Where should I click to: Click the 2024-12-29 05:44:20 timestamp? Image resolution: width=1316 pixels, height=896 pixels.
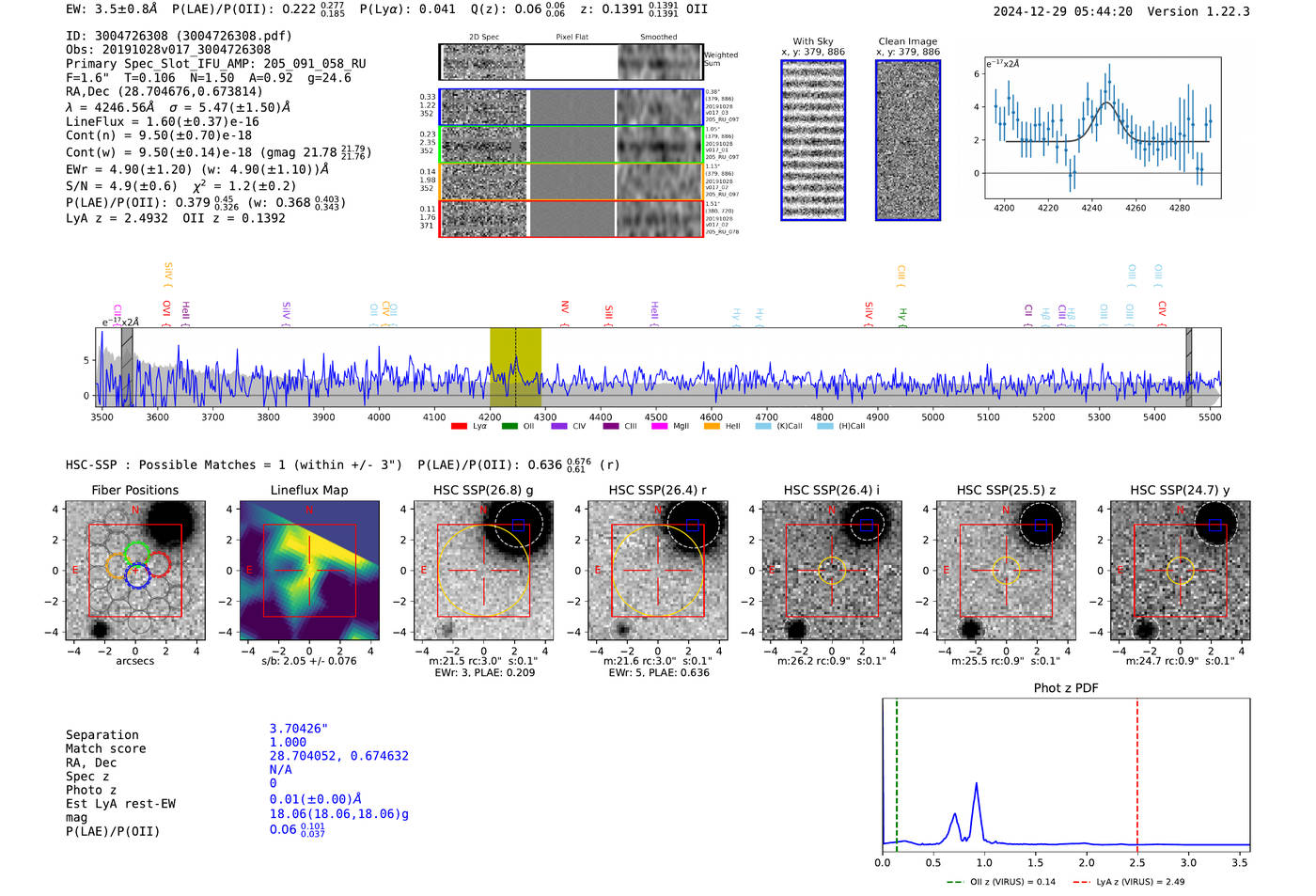[1063, 11]
